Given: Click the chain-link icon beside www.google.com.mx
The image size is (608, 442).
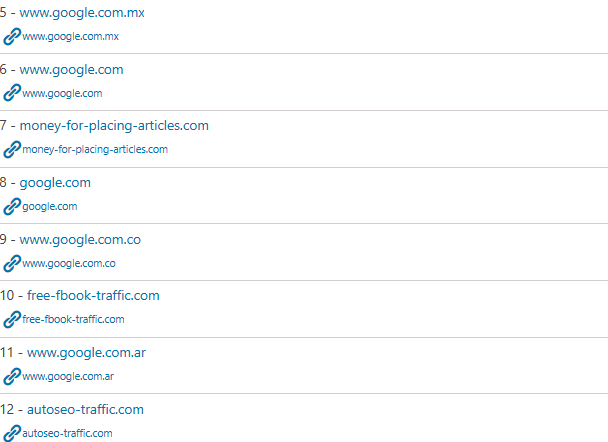Looking at the screenshot, I should tap(12, 36).
